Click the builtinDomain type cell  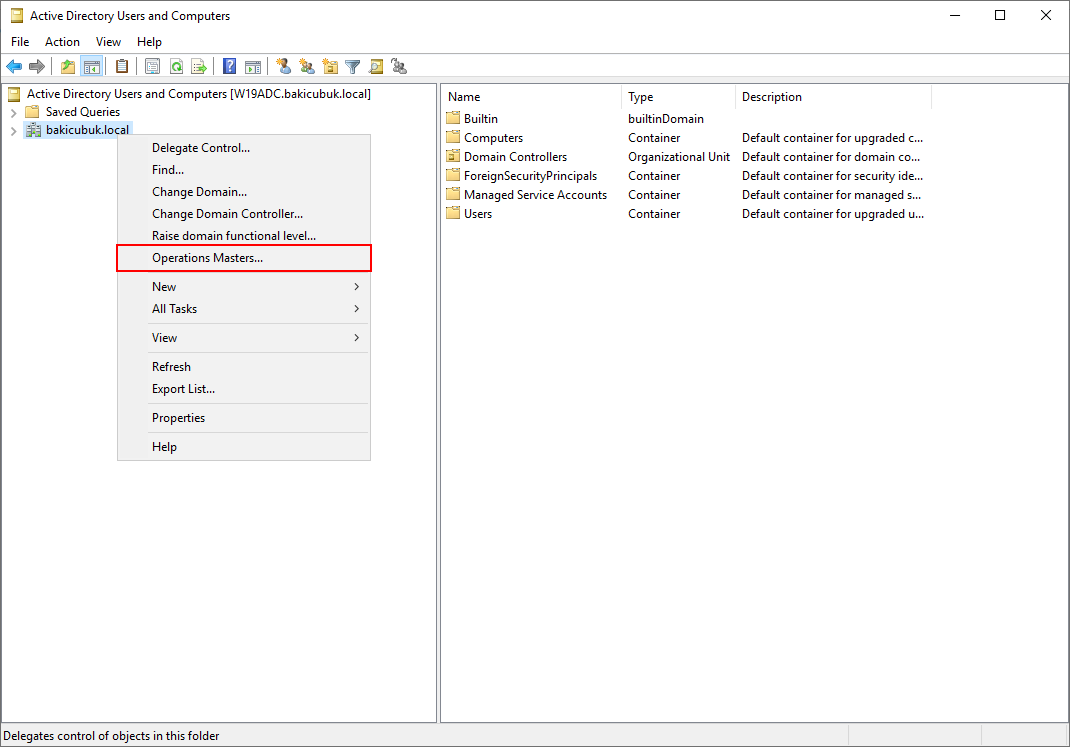click(666, 119)
